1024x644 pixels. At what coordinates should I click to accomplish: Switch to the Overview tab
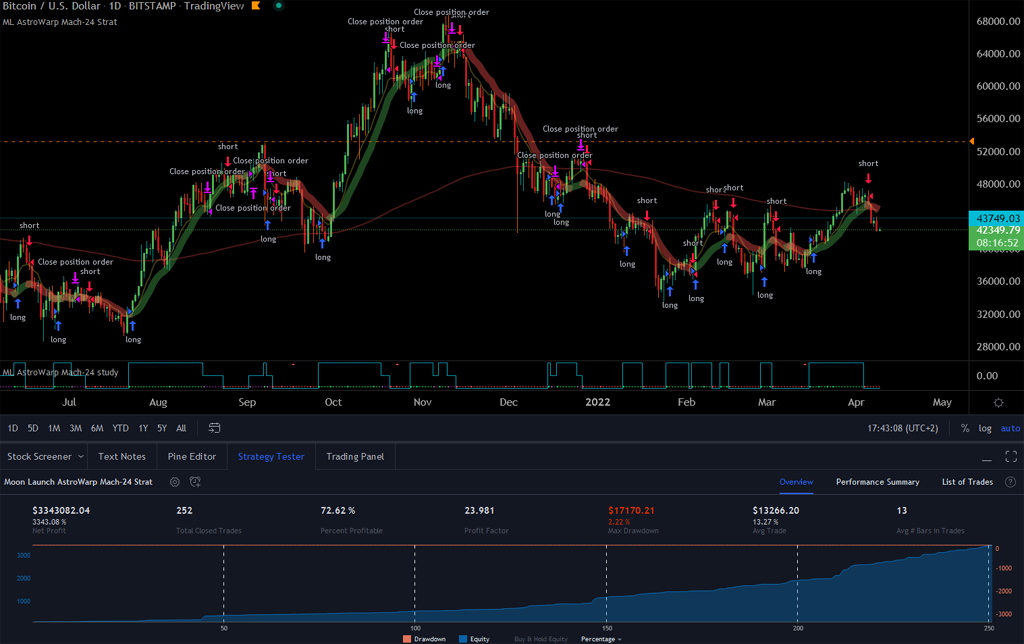coord(796,482)
